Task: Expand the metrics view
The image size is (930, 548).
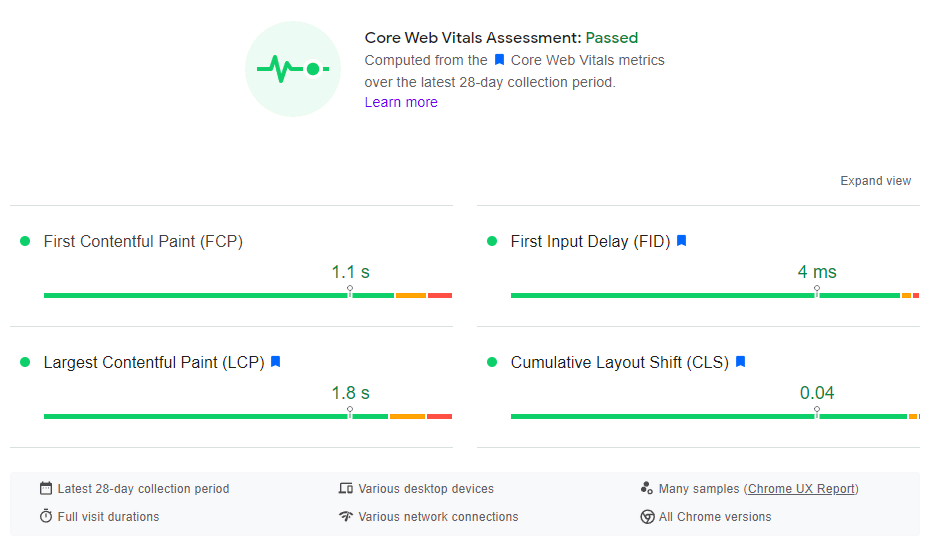Action: [875, 181]
